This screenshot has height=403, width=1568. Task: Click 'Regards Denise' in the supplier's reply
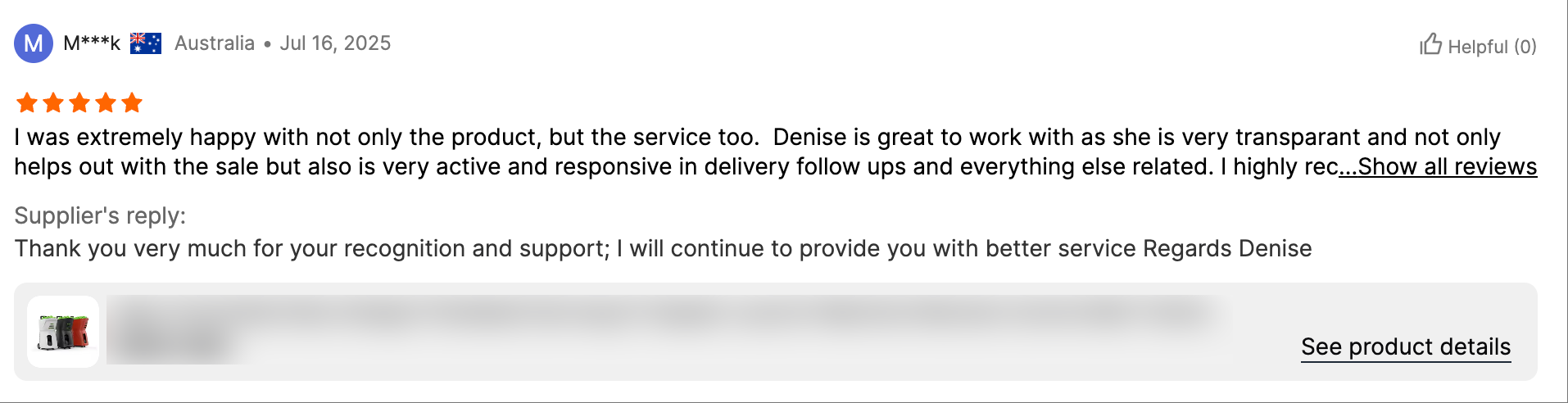tap(1227, 248)
